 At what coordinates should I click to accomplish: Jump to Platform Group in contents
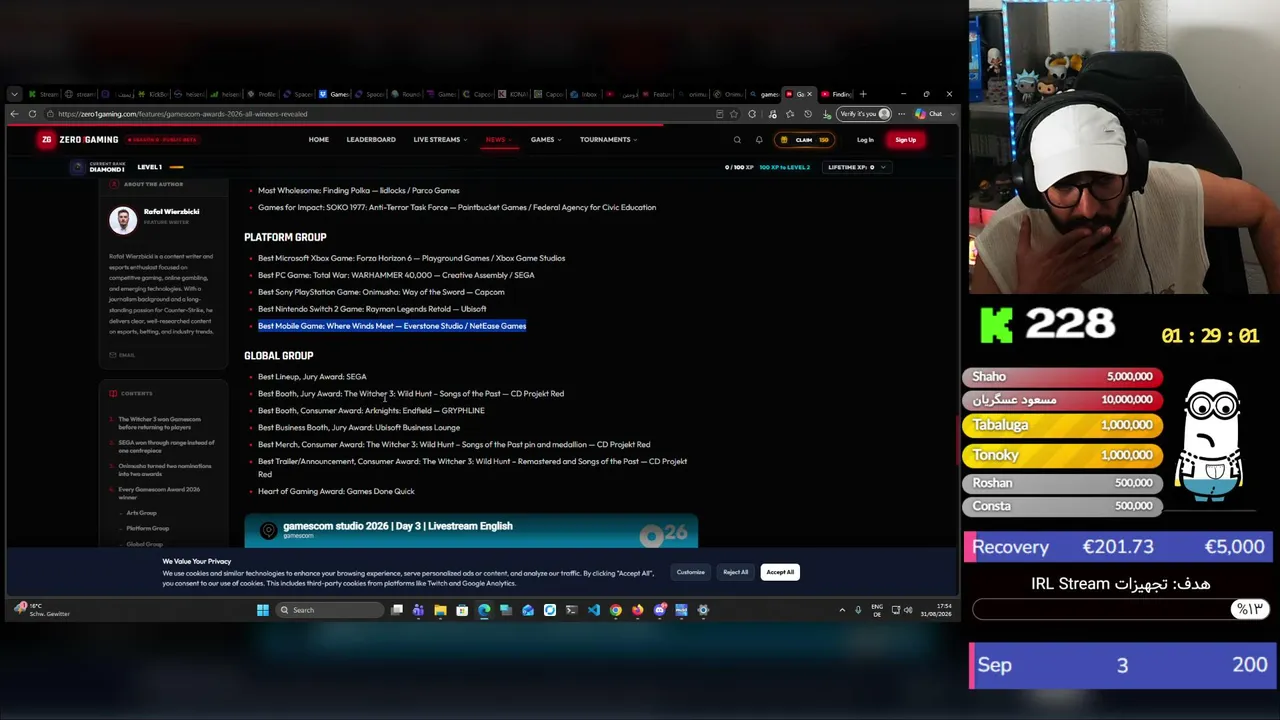click(x=147, y=528)
